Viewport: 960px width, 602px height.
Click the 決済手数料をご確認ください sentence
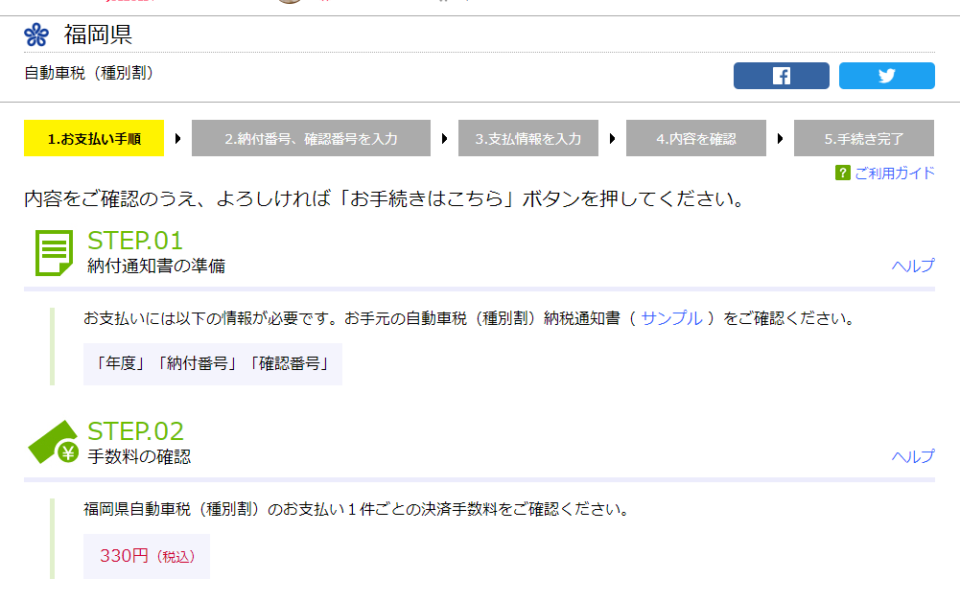[356, 509]
